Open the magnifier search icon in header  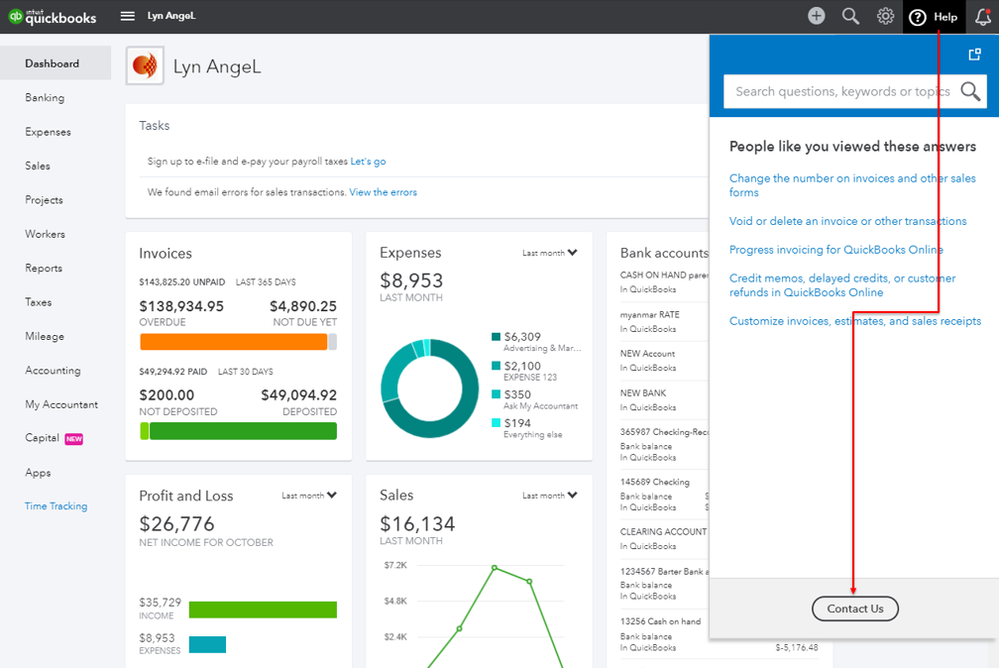[x=851, y=16]
